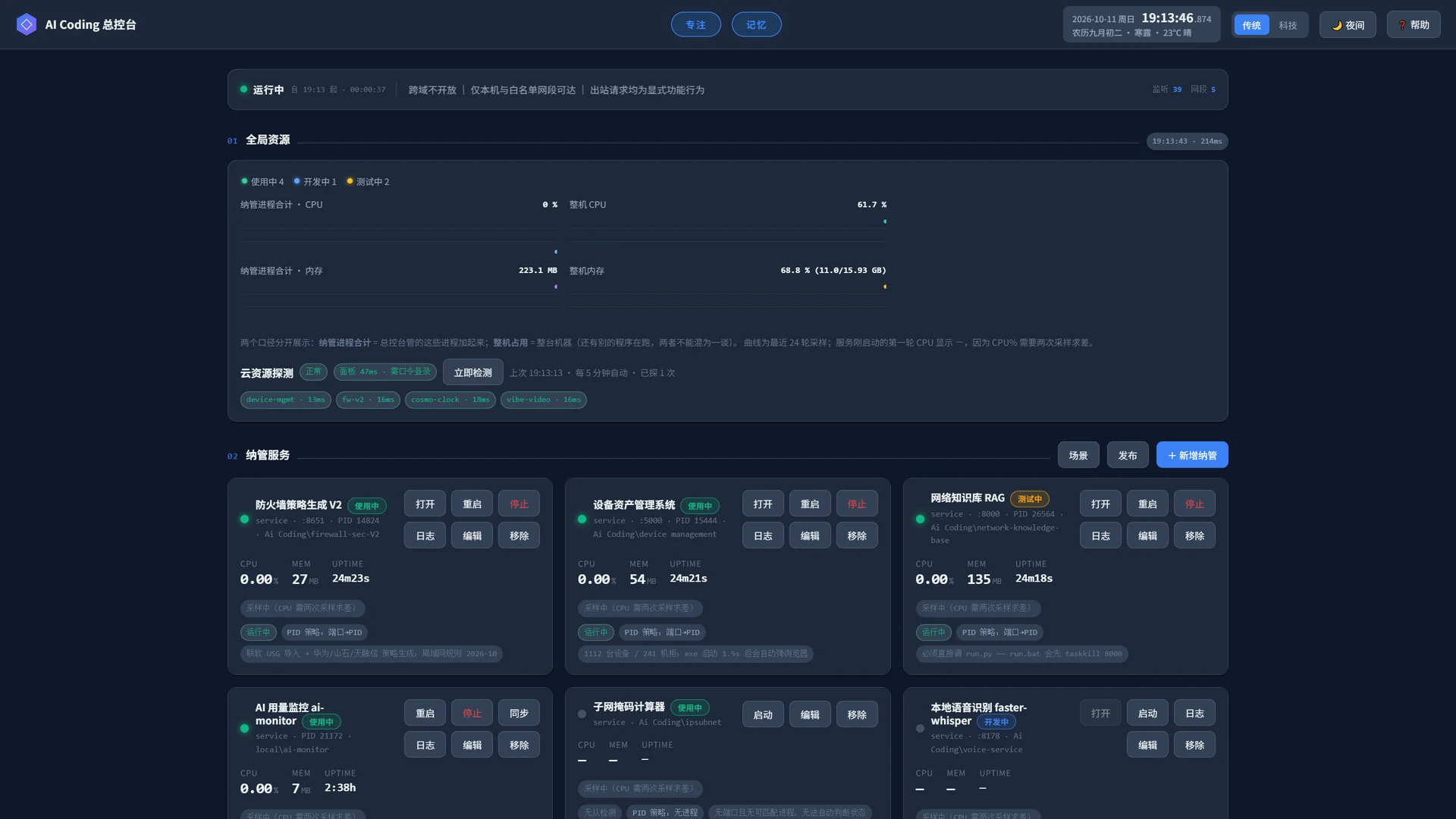Switch to 科技 theme
This screenshot has height=819, width=1456.
click(x=1288, y=25)
